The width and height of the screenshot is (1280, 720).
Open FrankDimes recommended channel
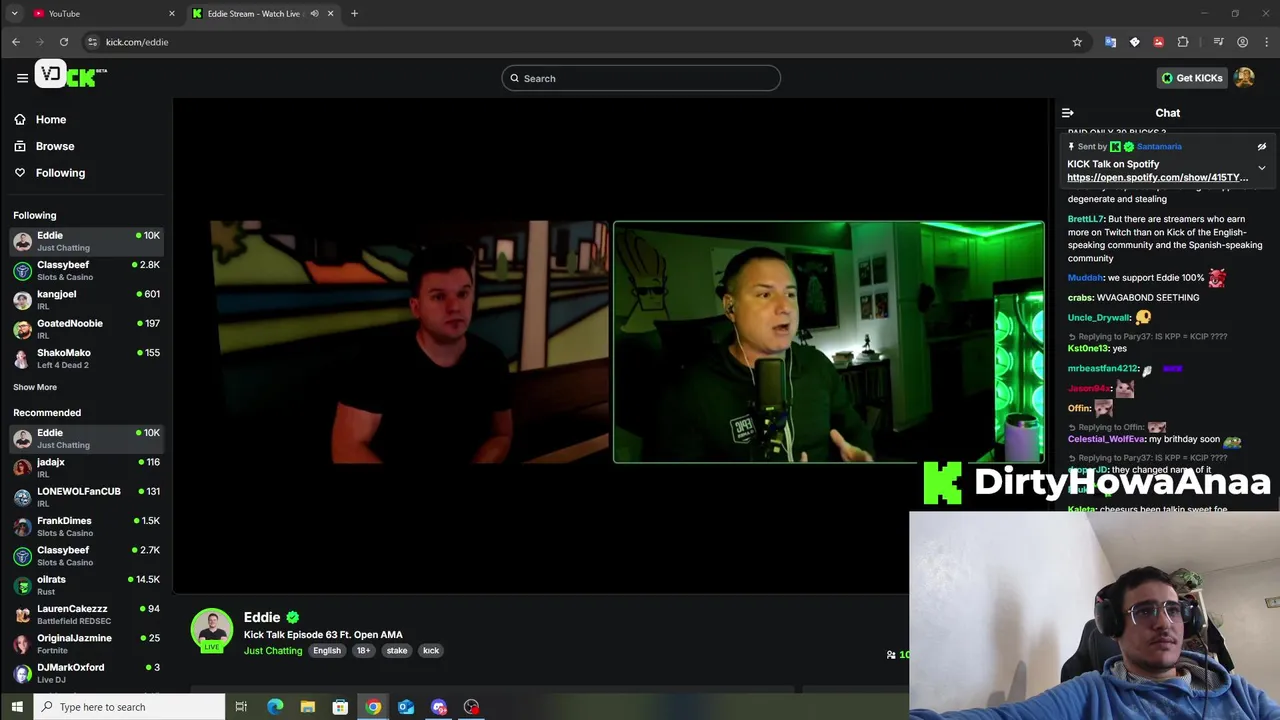click(86, 526)
